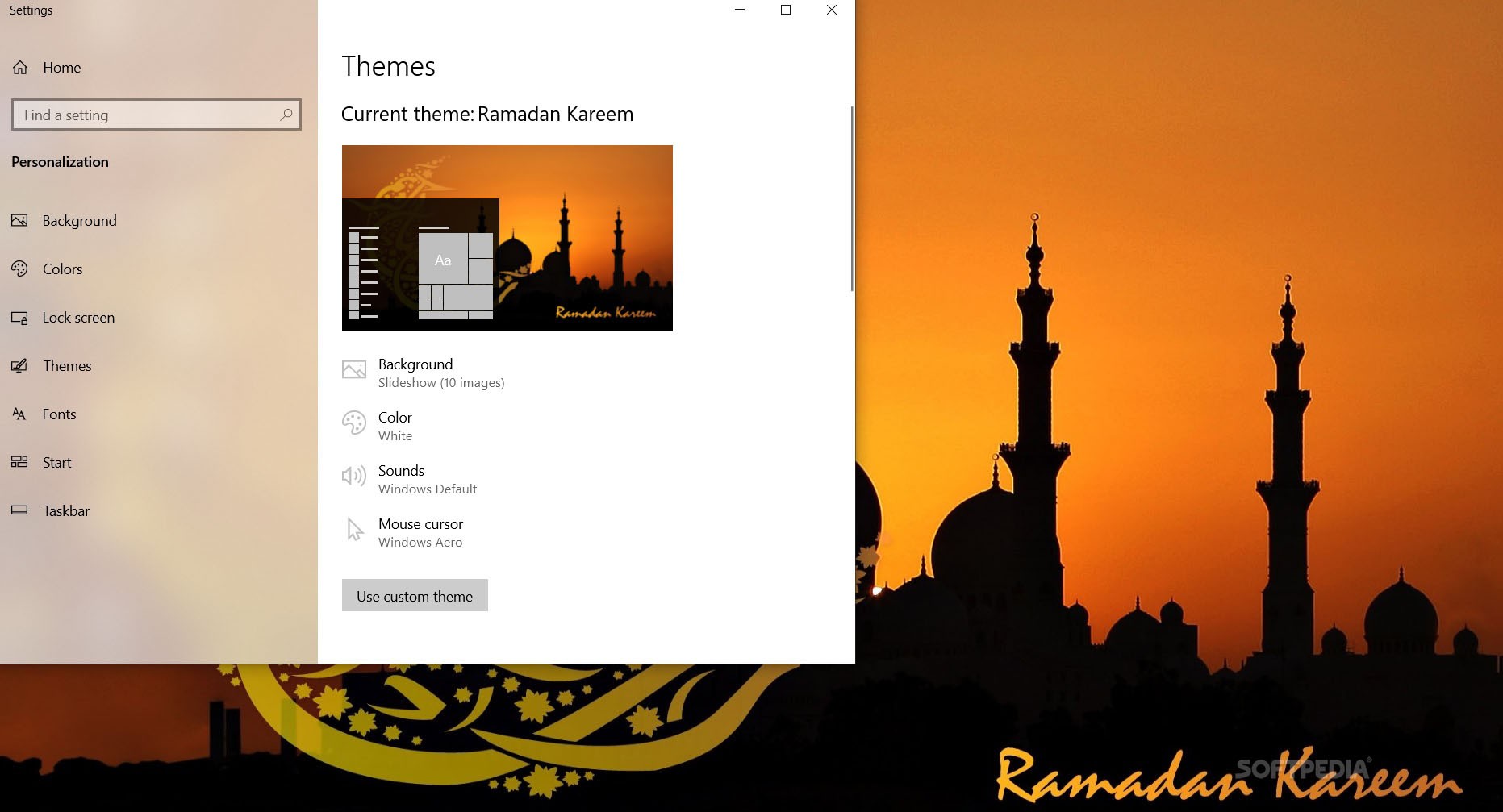This screenshot has height=812, width=1503.
Task: Open theme Background slideshow setting
Action: 441,373
